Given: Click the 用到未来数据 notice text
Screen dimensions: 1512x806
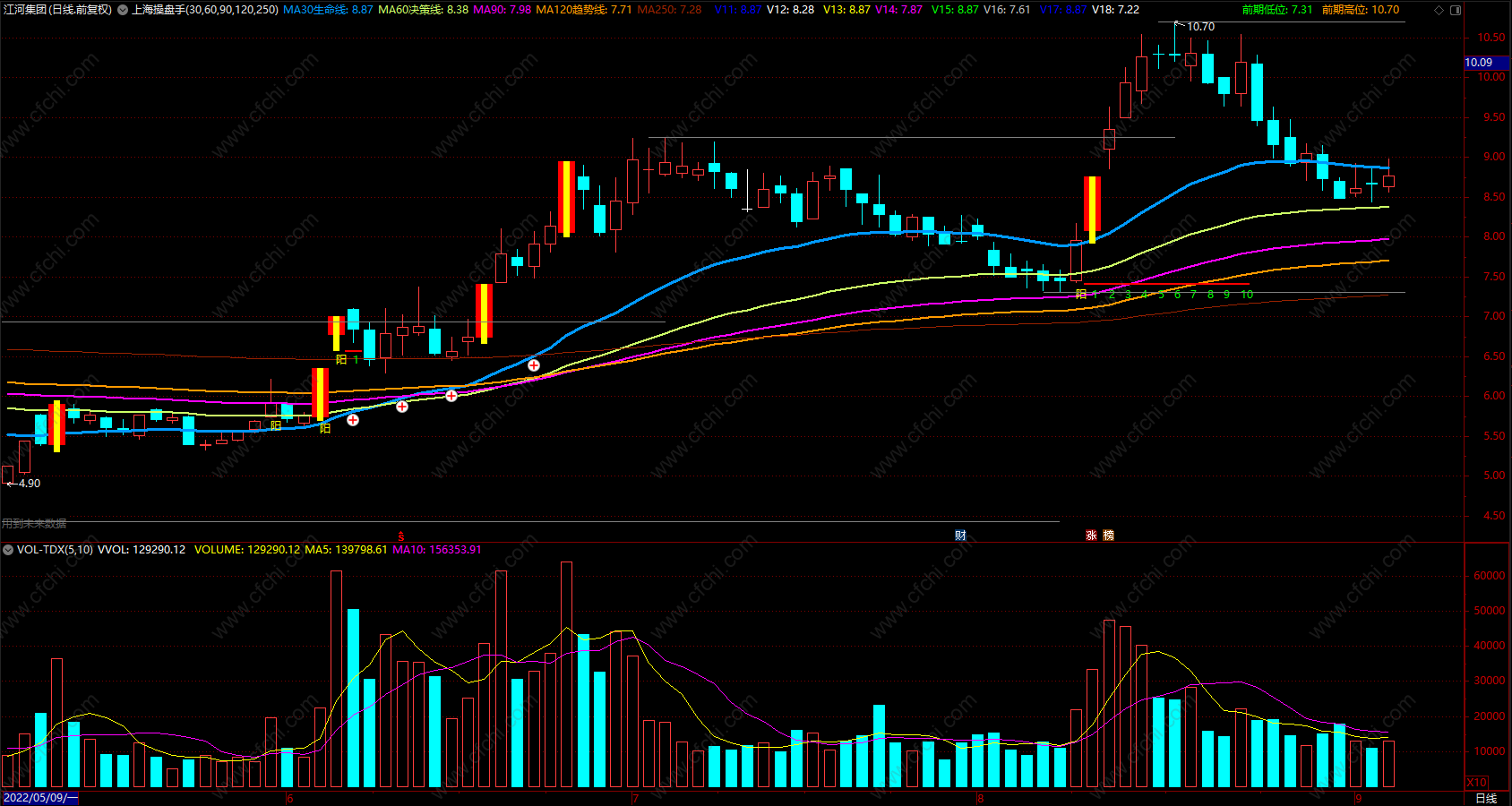Looking at the screenshot, I should coord(34,524).
